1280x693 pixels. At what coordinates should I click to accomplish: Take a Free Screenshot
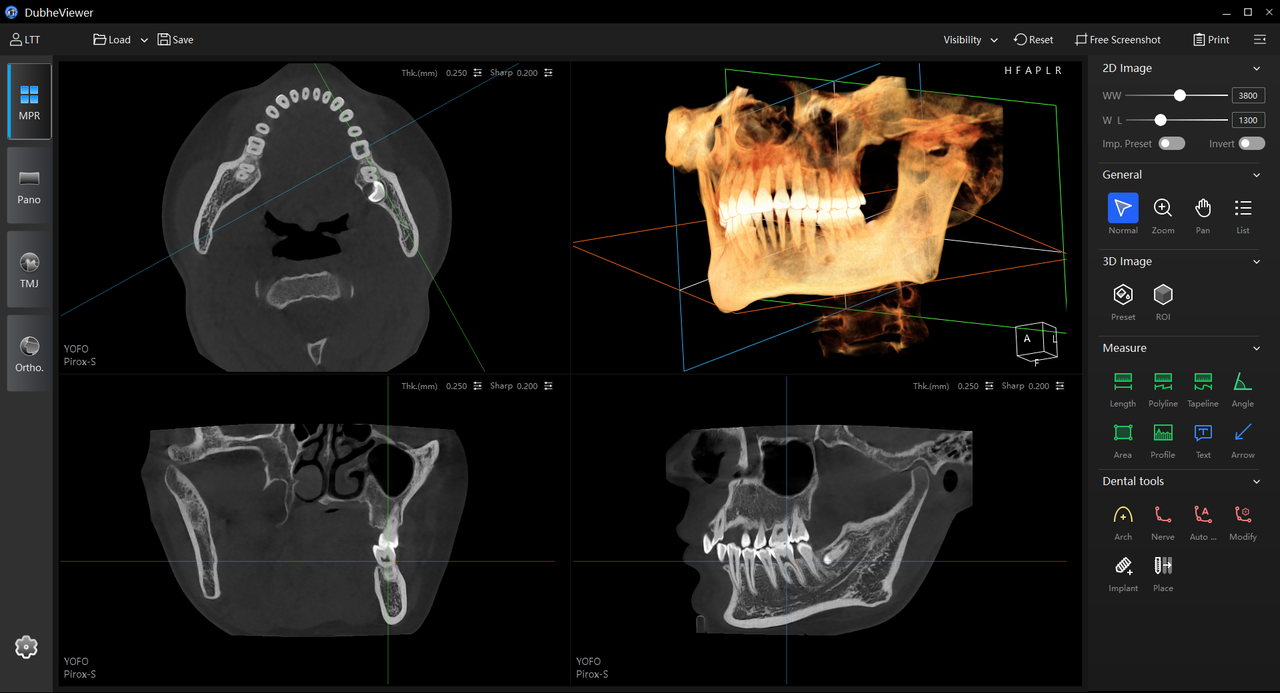point(1118,40)
